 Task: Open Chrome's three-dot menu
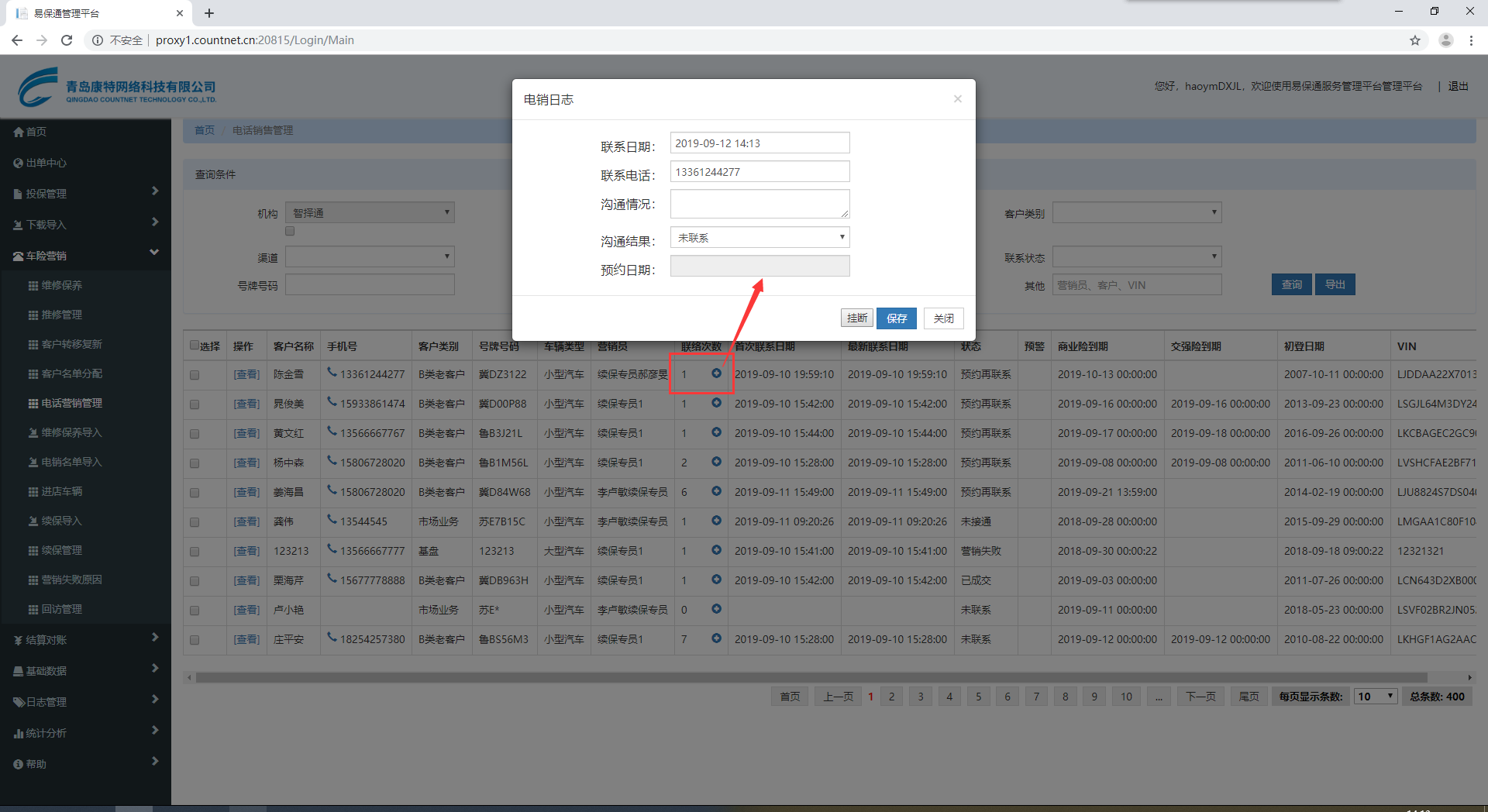click(1471, 40)
